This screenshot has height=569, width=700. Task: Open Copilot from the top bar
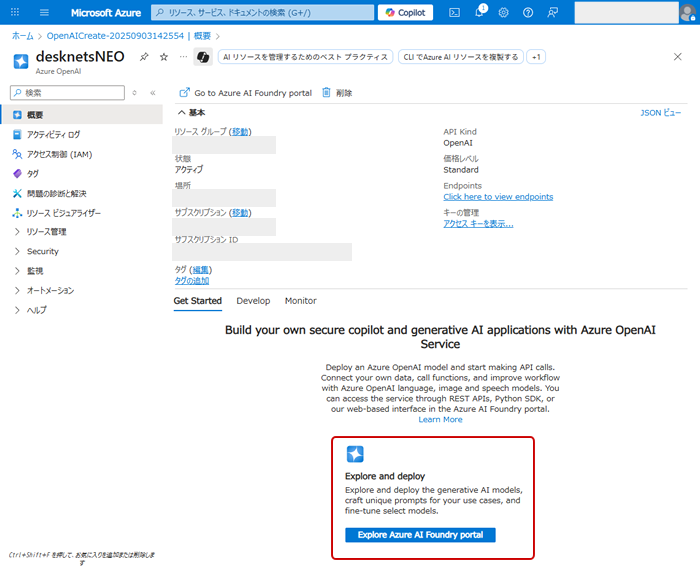(405, 12)
